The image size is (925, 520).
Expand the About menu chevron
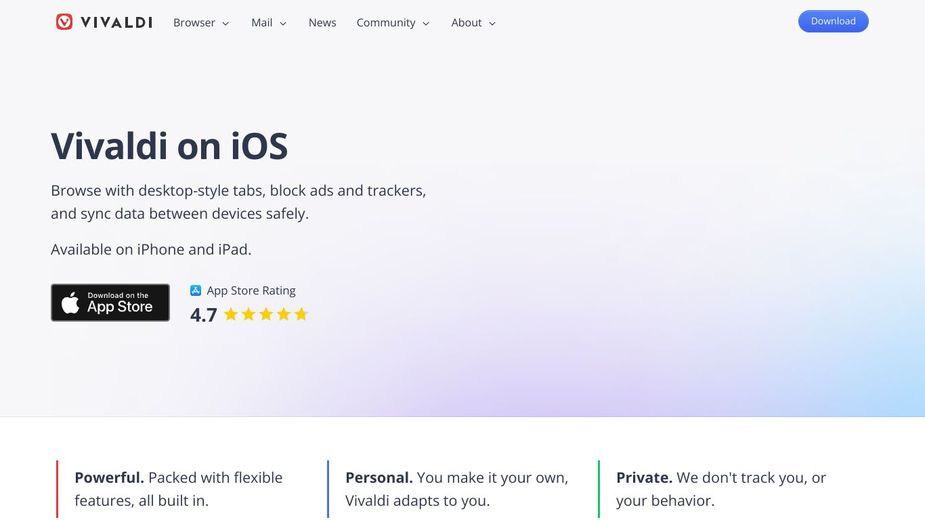click(492, 24)
